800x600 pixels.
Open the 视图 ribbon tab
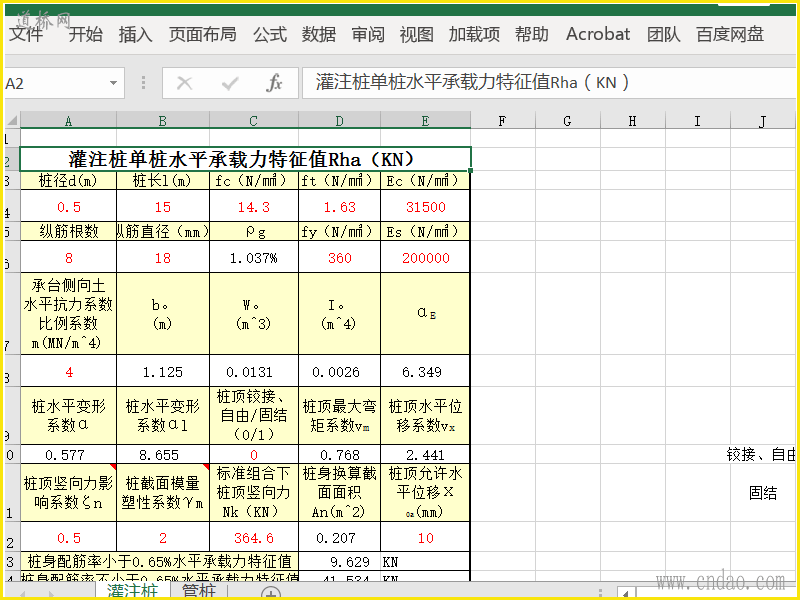[416, 34]
